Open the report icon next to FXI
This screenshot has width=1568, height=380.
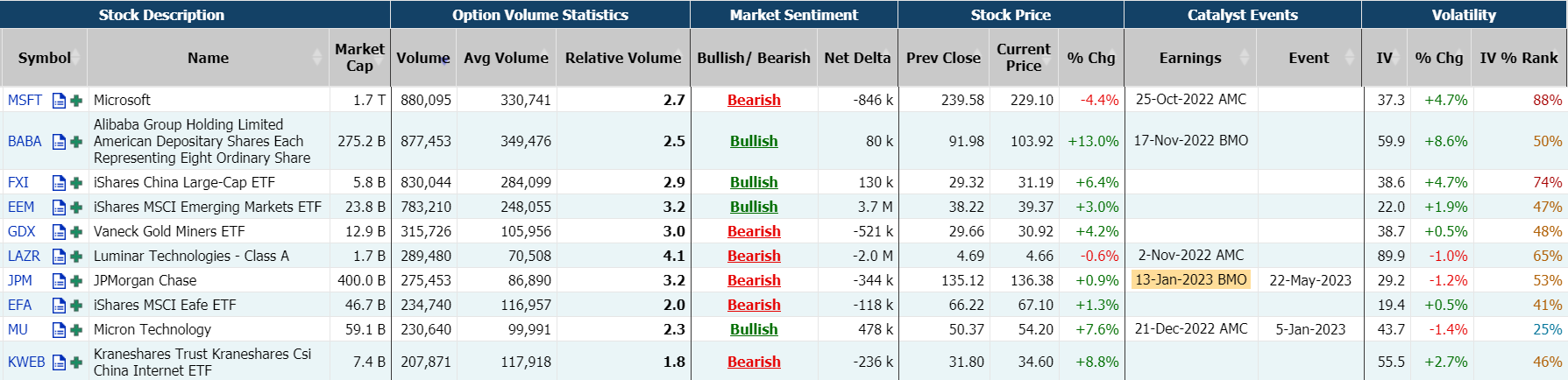click(59, 183)
